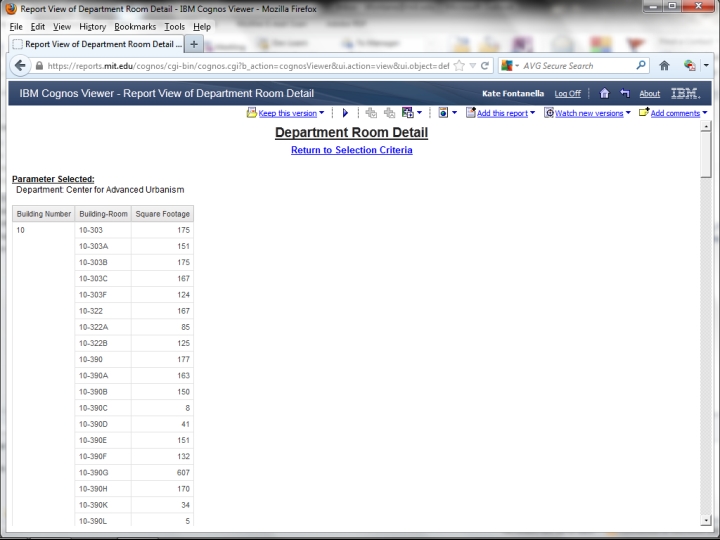Click the Return back-arrow icon in header
The width and height of the screenshot is (720, 540).
623,93
